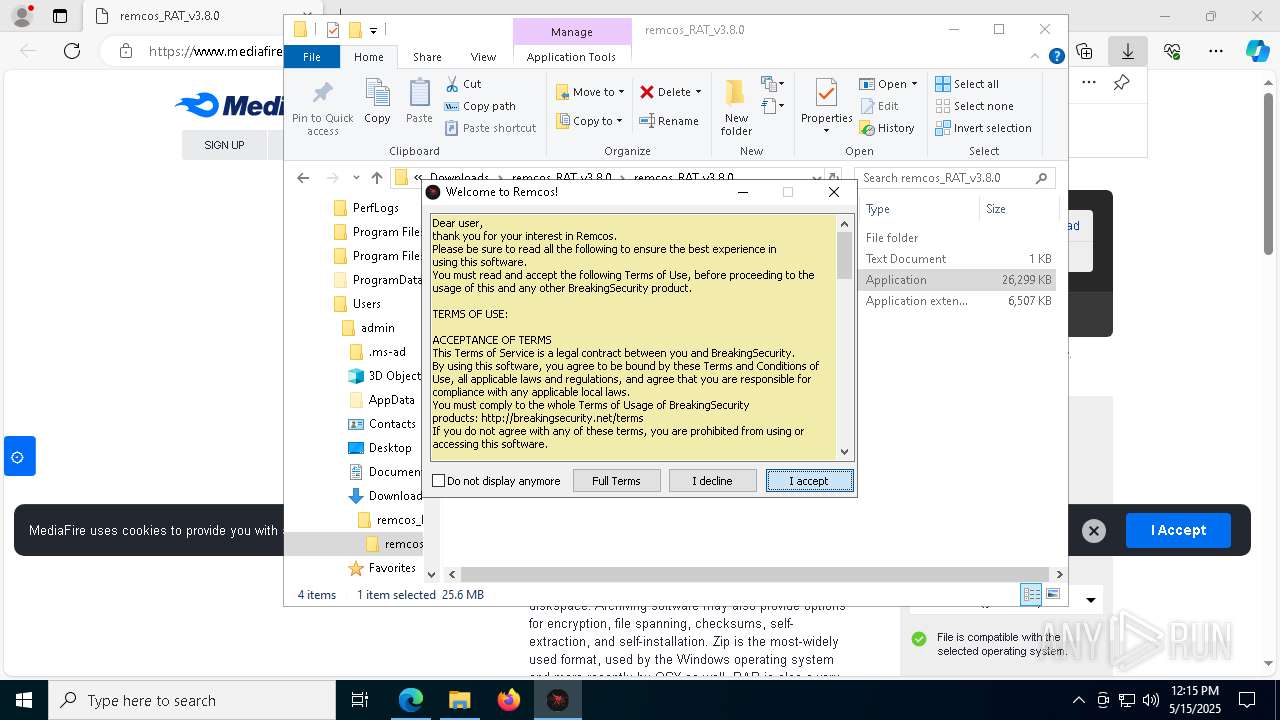Open Copy to dropdown
The image size is (1280, 720).
[590, 121]
